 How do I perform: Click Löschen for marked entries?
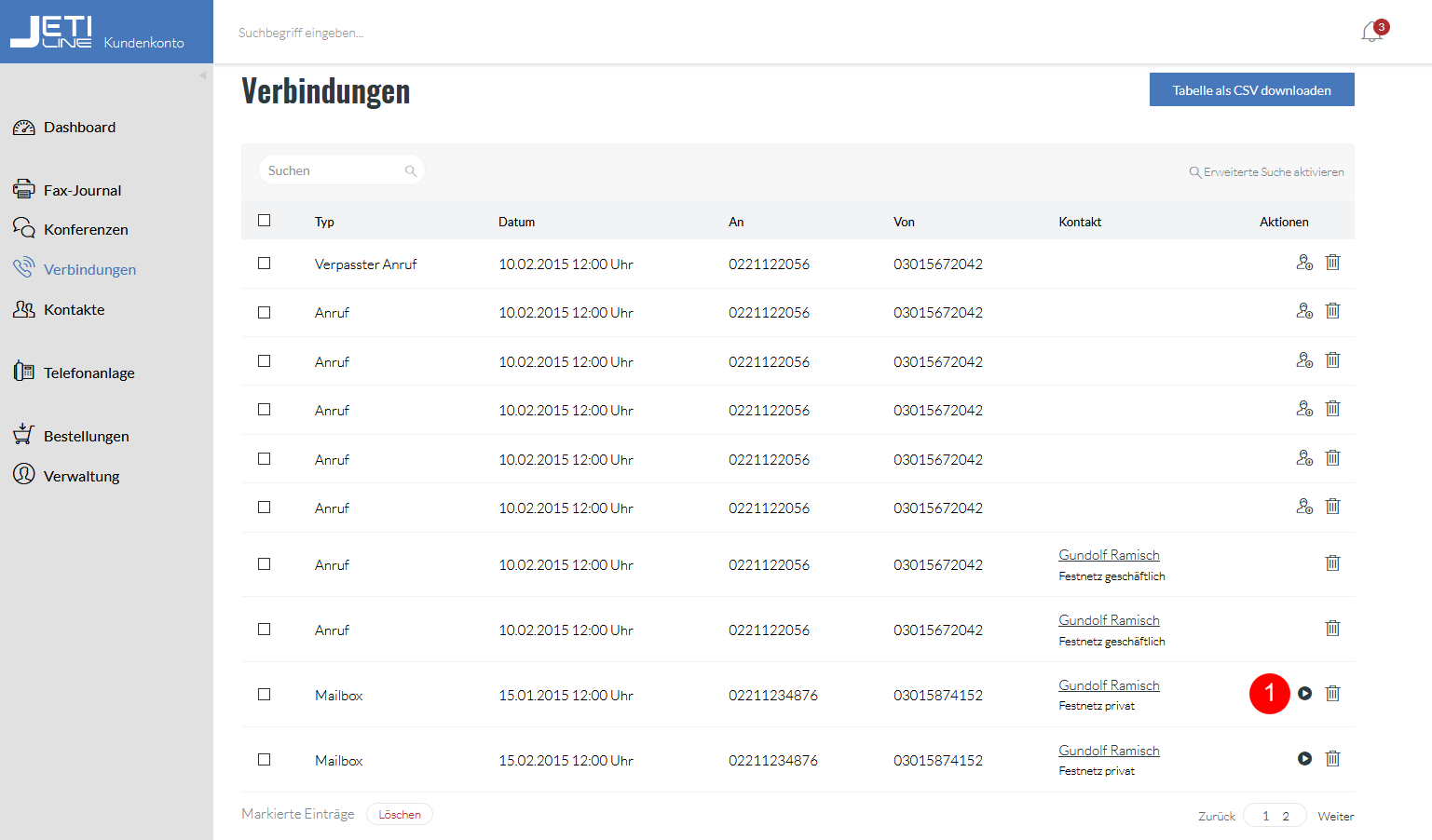pyautogui.click(x=400, y=815)
